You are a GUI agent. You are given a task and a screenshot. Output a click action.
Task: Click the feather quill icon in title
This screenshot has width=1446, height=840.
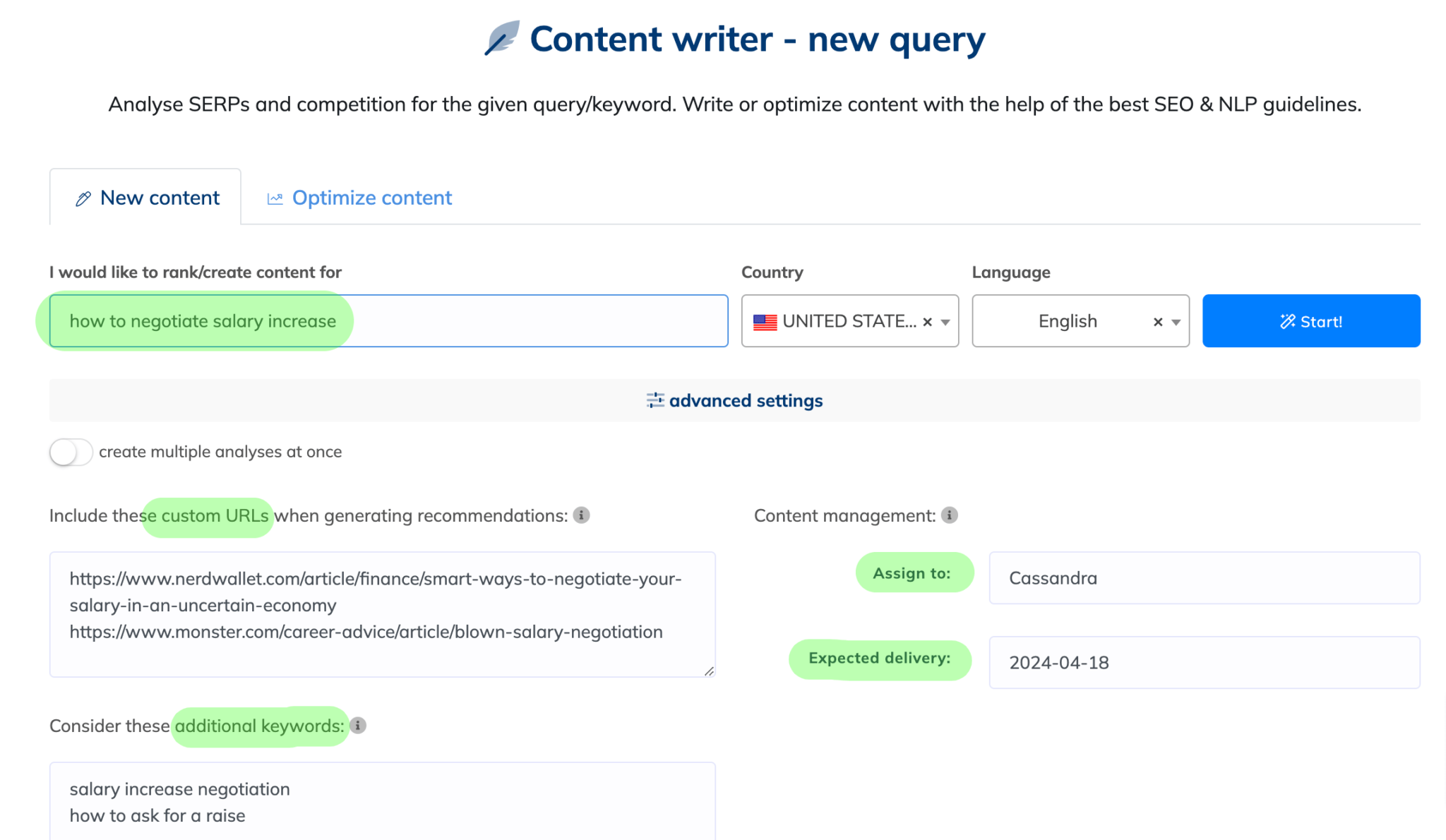pyautogui.click(x=502, y=38)
